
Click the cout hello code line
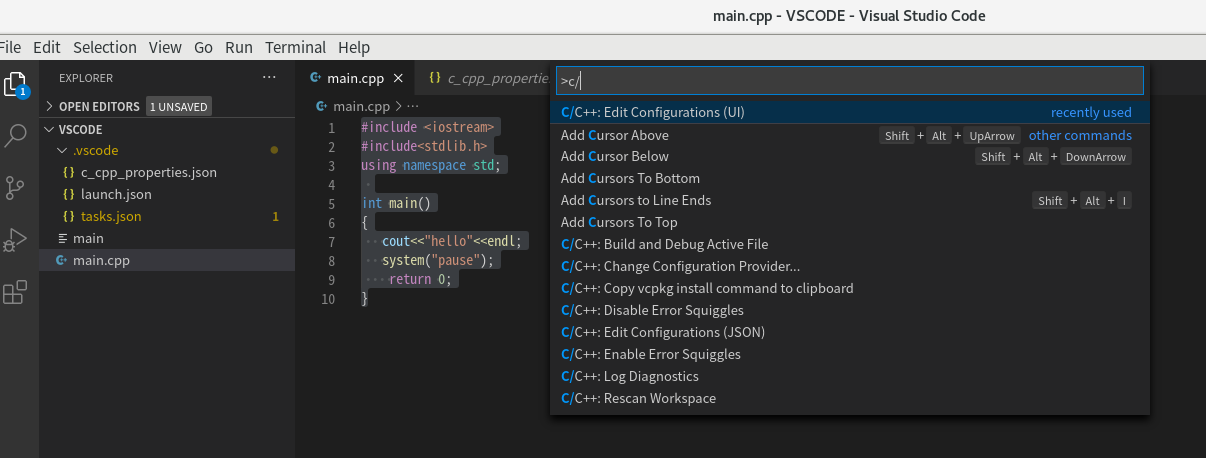tap(452, 241)
